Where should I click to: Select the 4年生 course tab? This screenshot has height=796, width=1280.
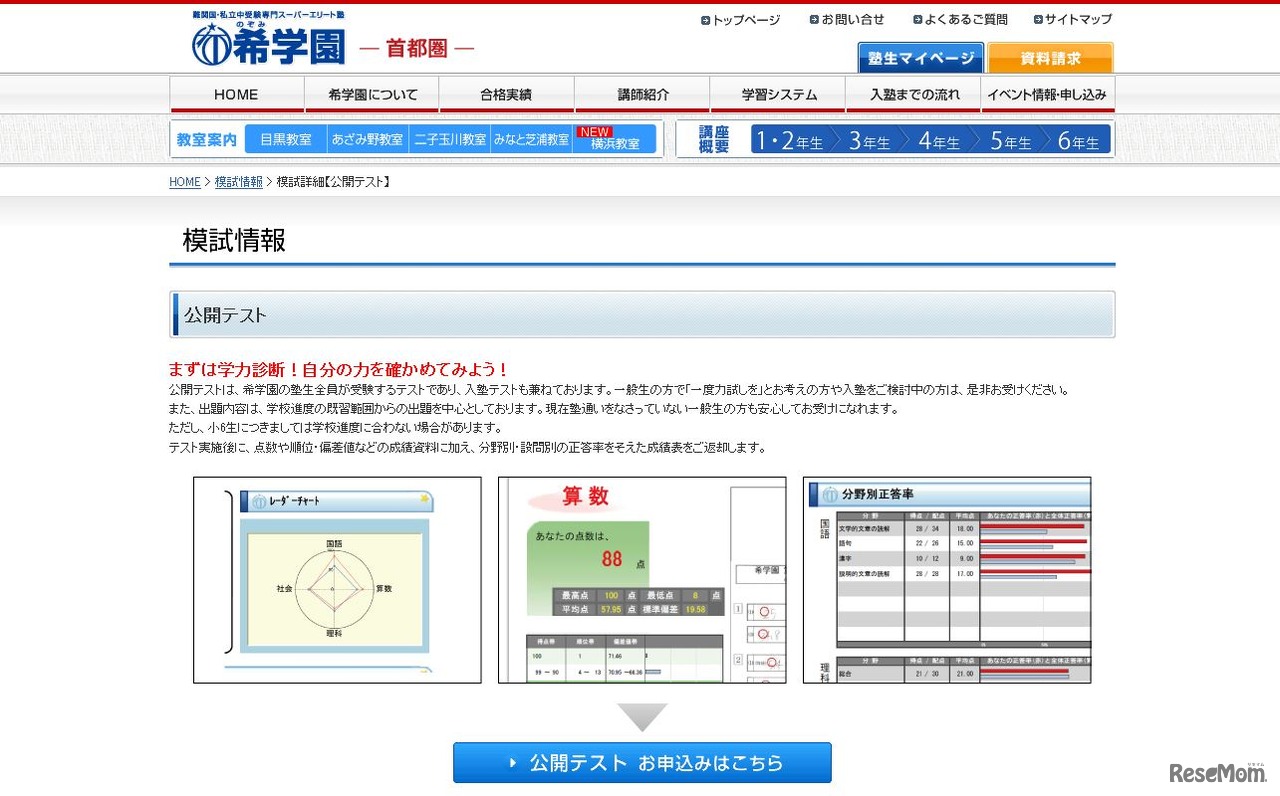point(939,139)
